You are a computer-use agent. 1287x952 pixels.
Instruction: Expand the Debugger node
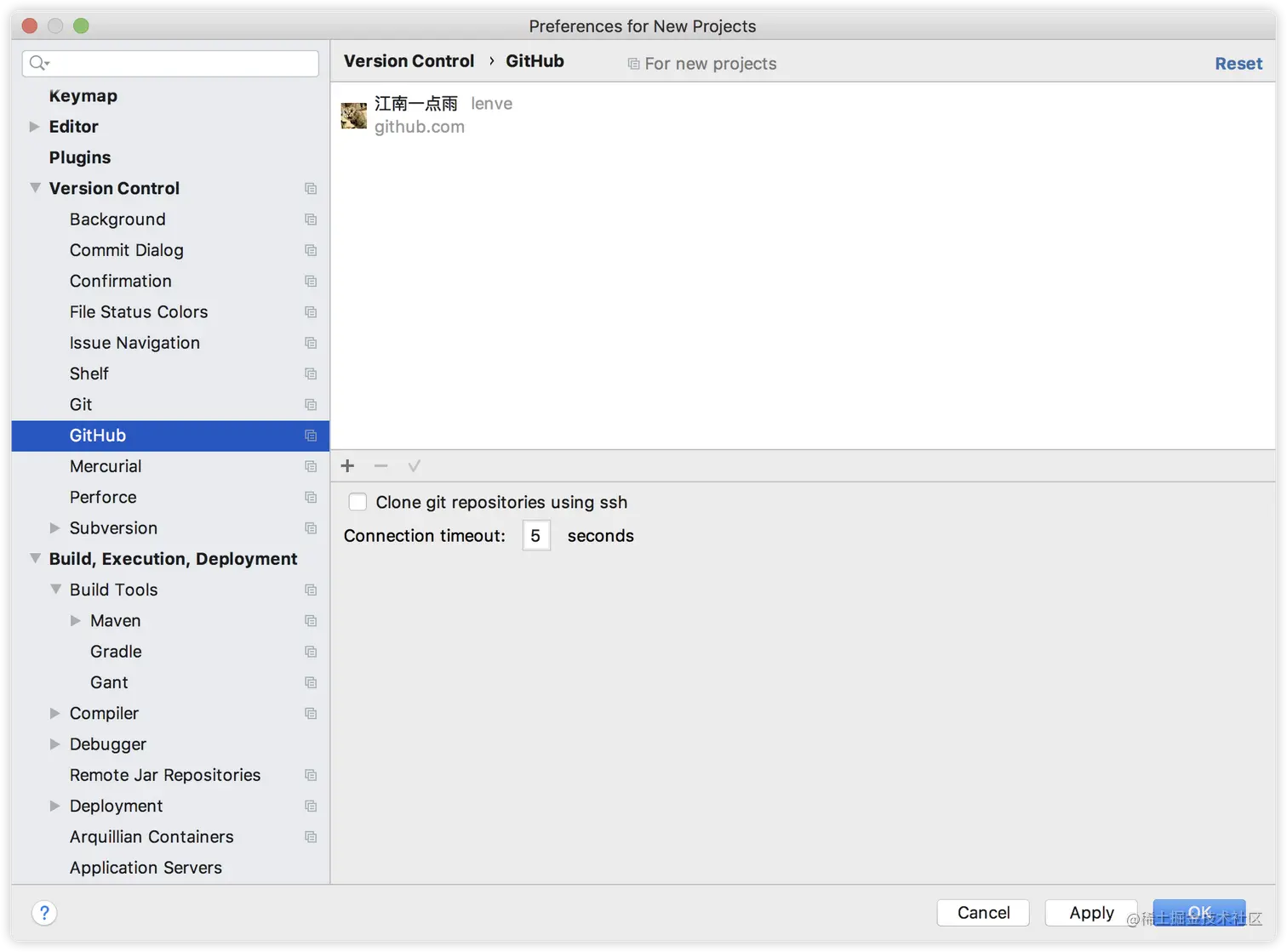[x=54, y=744]
